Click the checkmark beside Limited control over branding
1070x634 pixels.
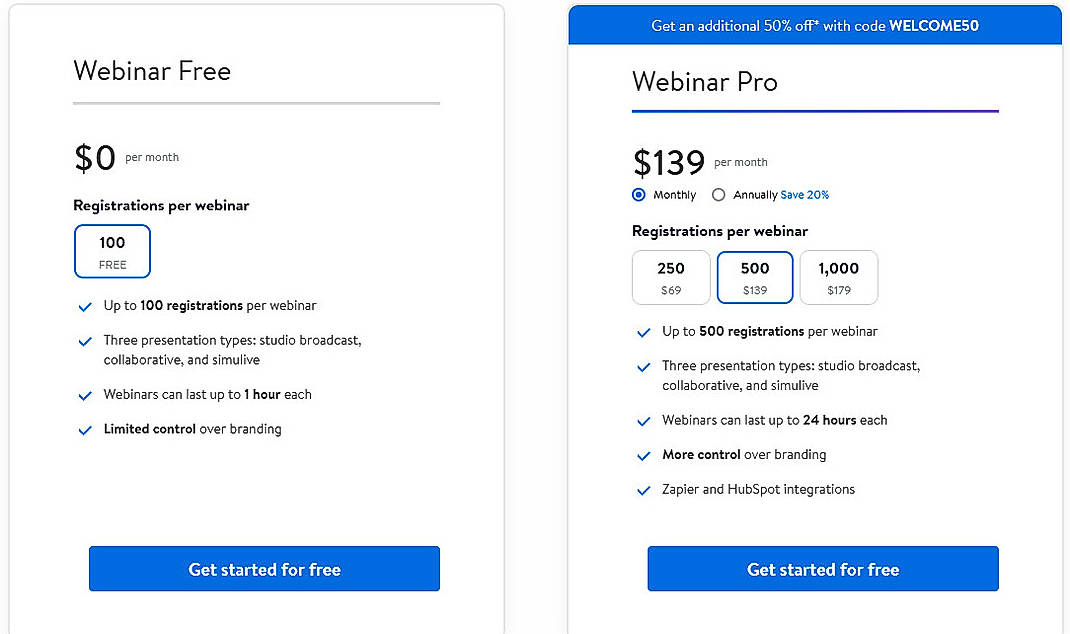pyautogui.click(x=85, y=430)
